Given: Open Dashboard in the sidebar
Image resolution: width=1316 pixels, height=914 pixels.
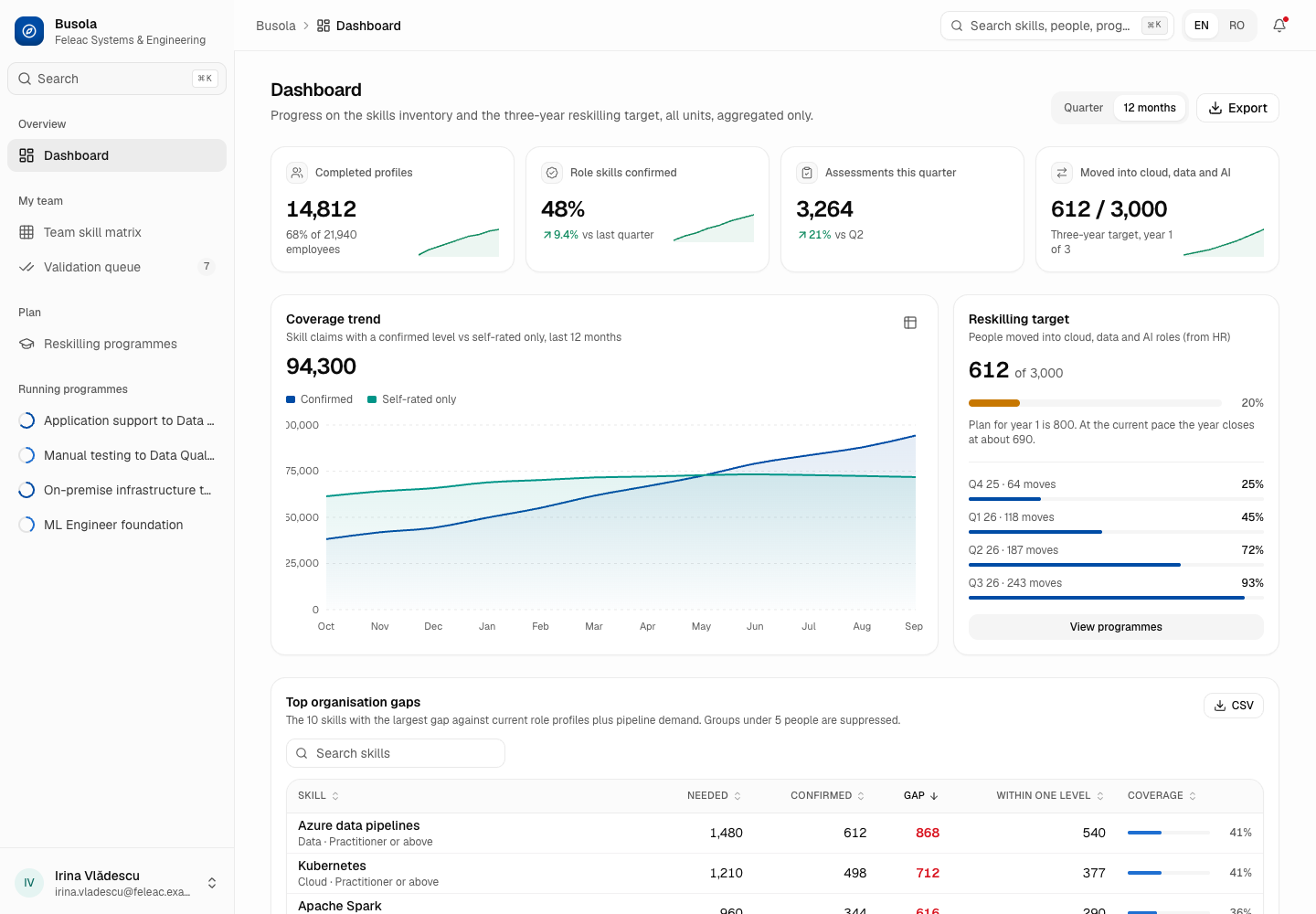Looking at the screenshot, I should click(x=117, y=155).
